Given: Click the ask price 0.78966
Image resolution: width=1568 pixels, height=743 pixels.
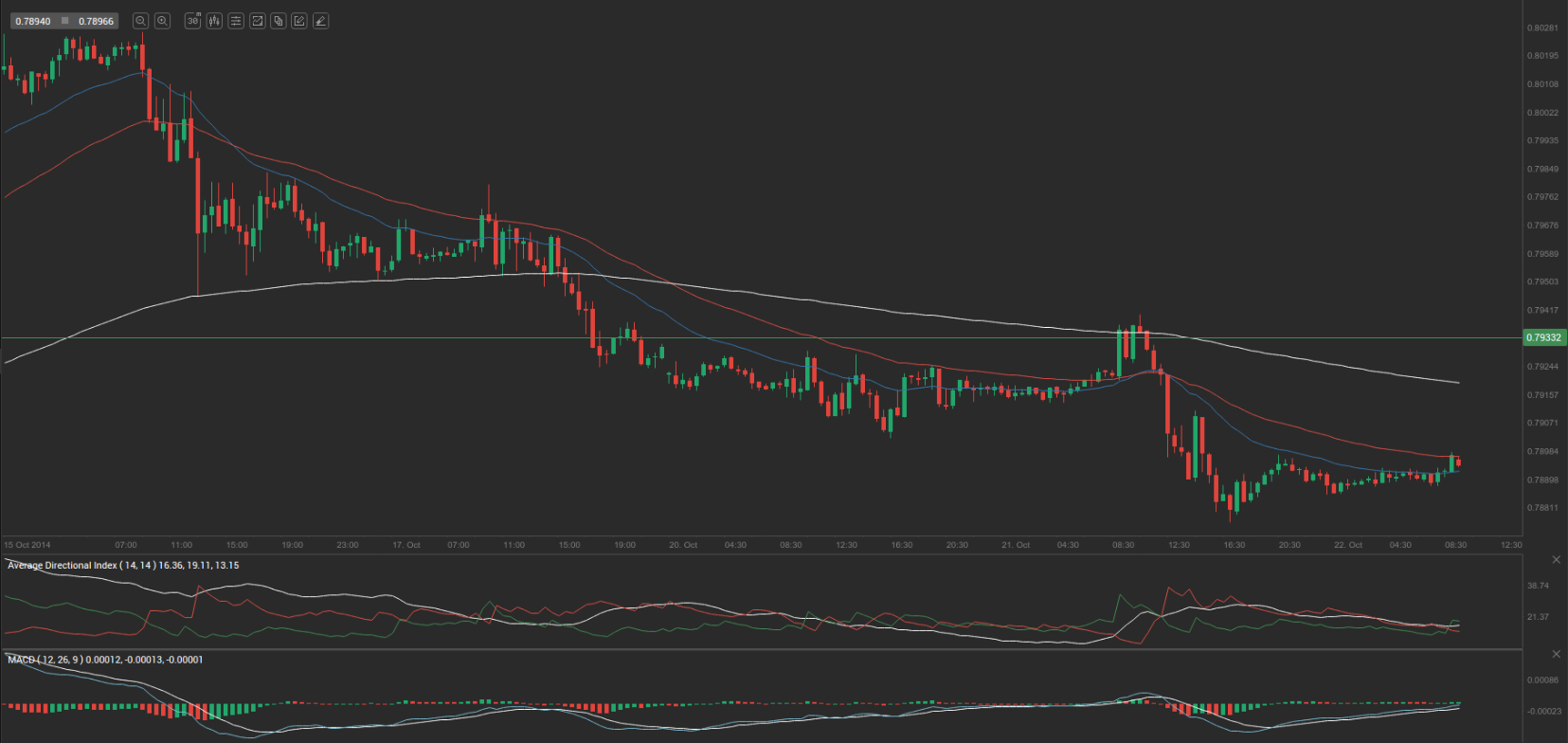Looking at the screenshot, I should [x=96, y=21].
